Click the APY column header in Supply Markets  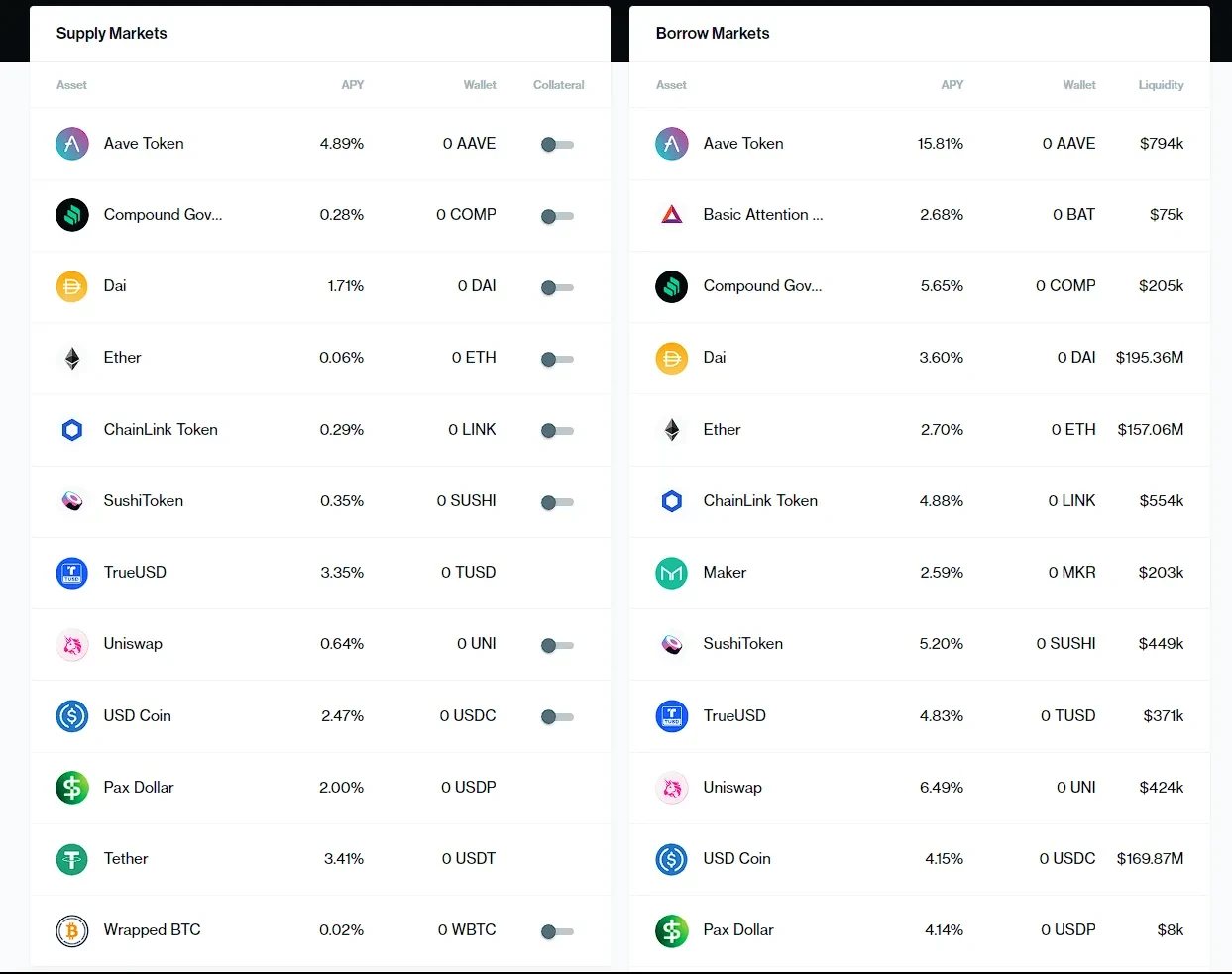(x=352, y=85)
